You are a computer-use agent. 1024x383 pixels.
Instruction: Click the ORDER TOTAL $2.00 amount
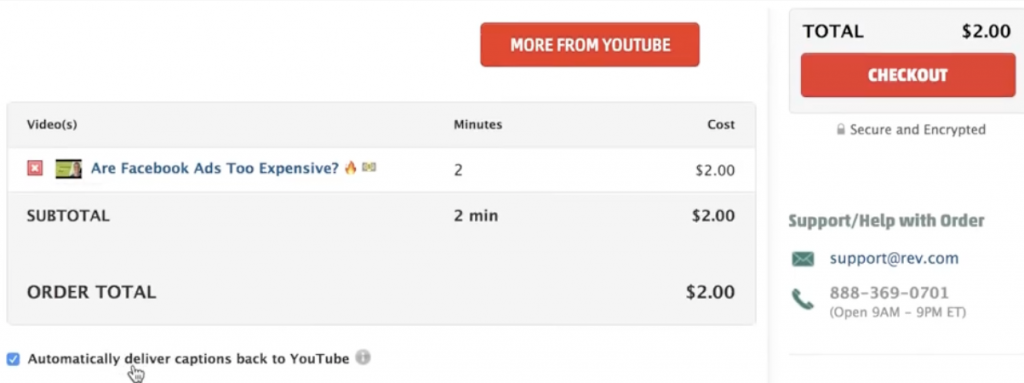point(710,292)
